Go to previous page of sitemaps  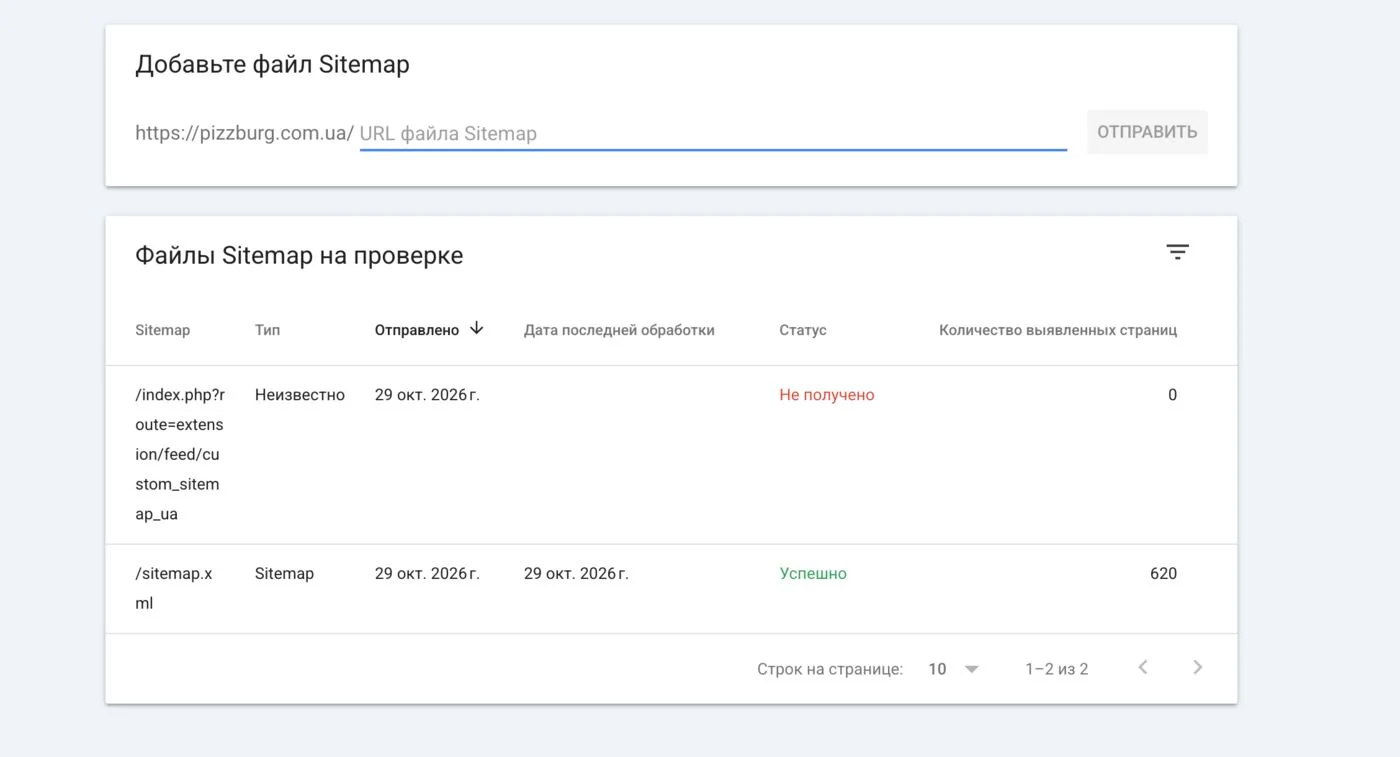tap(1142, 668)
